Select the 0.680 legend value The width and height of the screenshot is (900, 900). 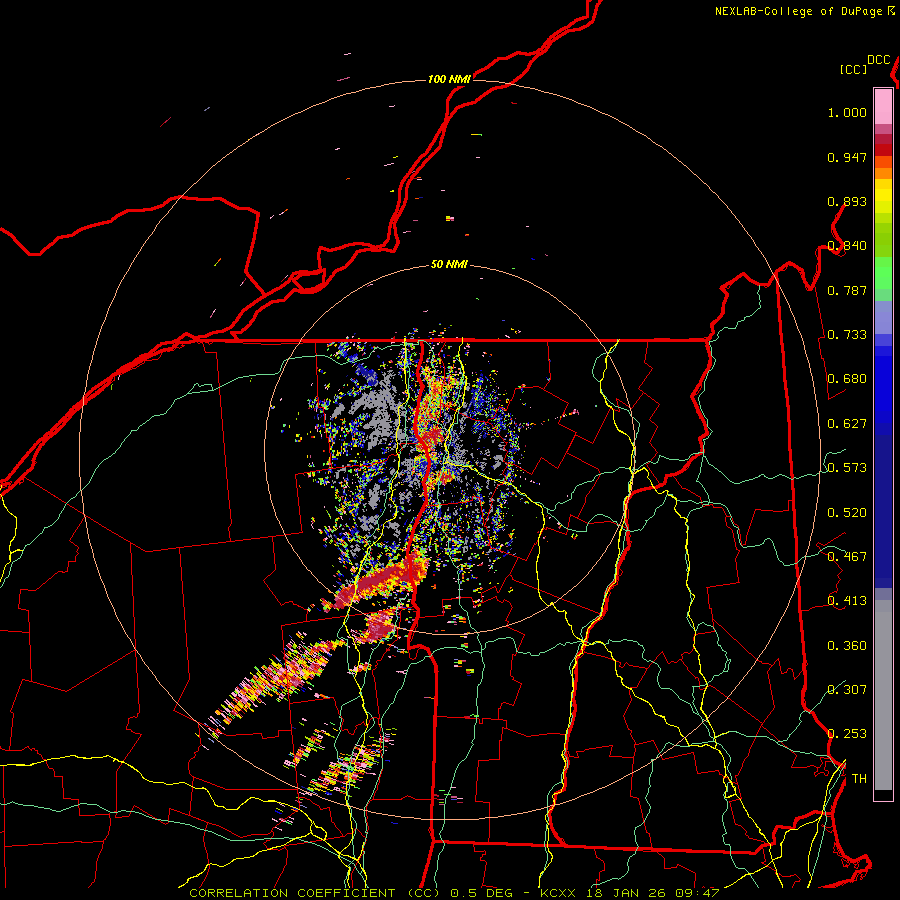click(847, 379)
